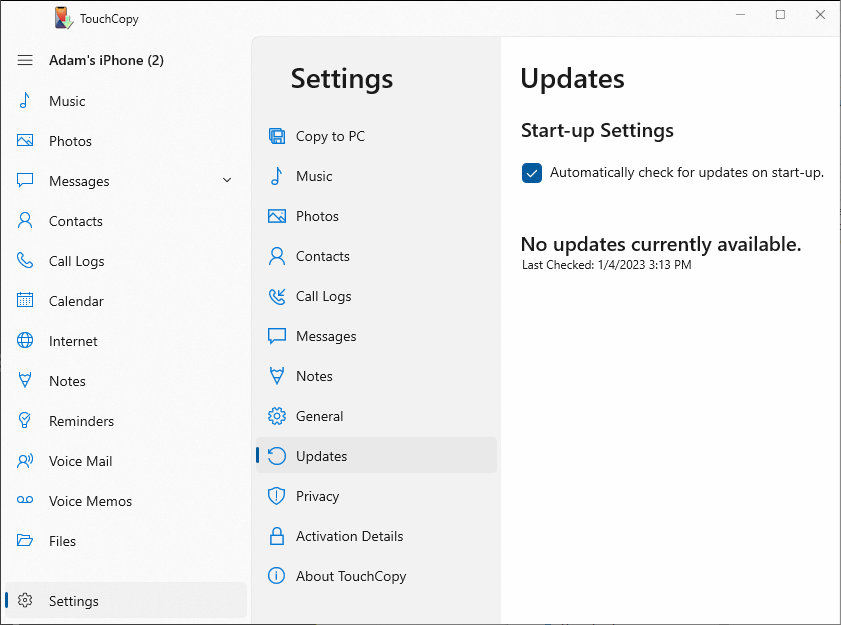The height and width of the screenshot is (625, 841).
Task: Go to Contacts in device sidebar
Action: point(126,220)
